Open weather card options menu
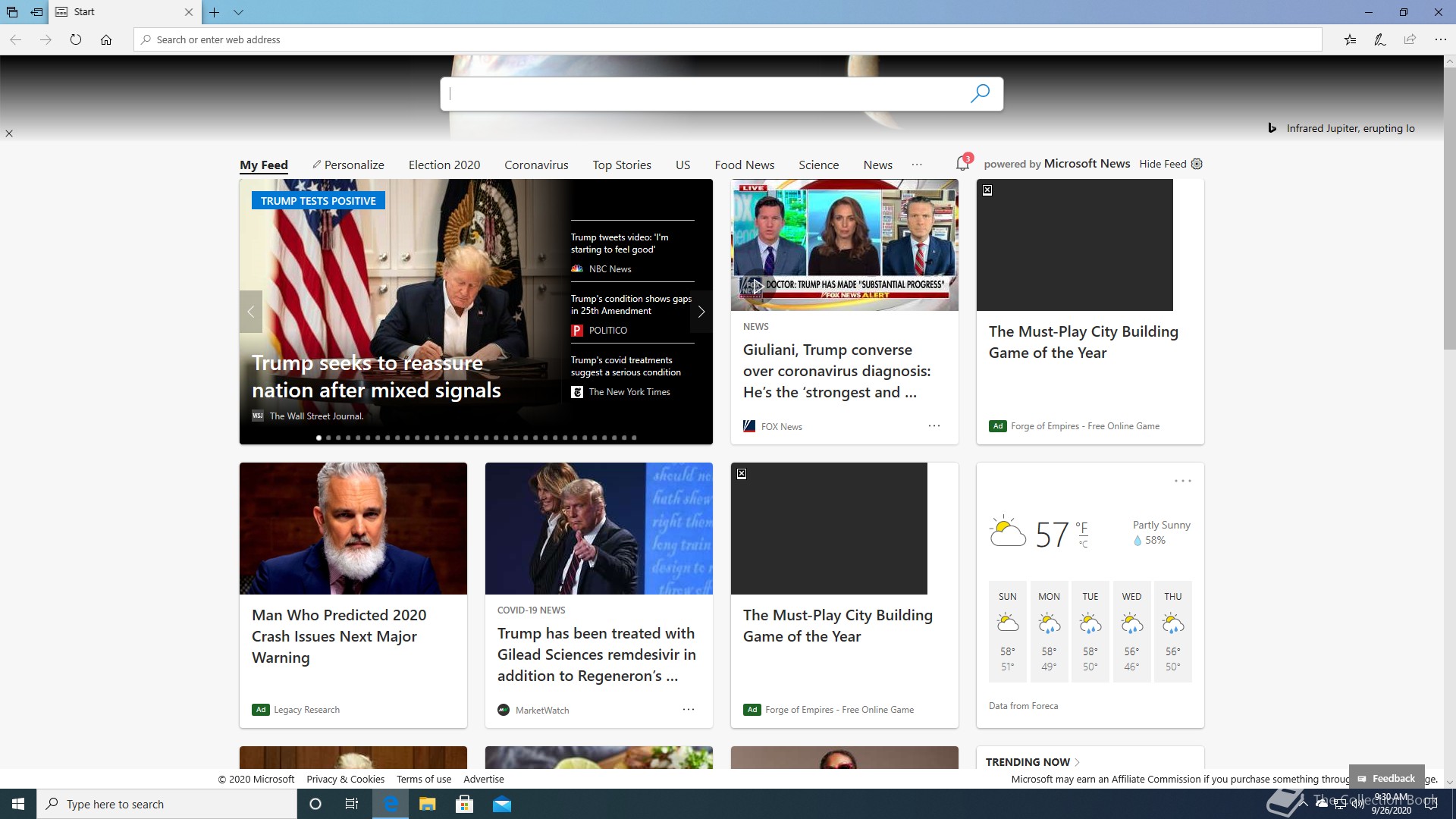1456x819 pixels. [1183, 482]
